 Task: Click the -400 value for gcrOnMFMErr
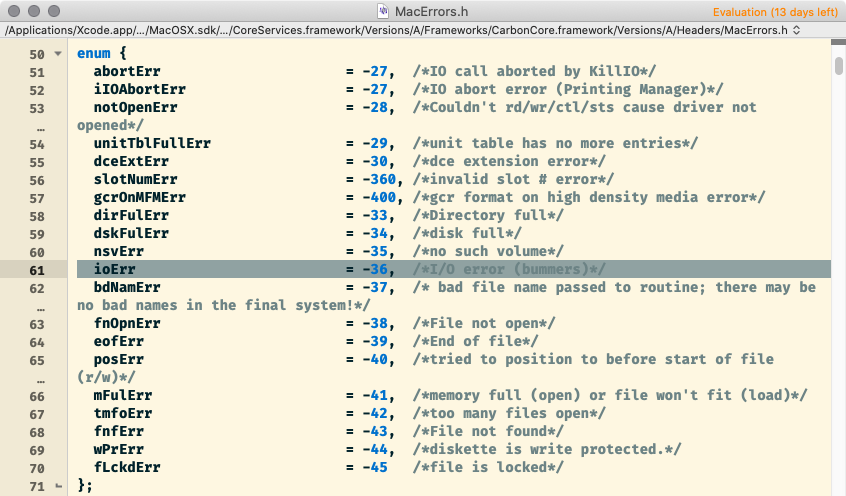tap(377, 197)
